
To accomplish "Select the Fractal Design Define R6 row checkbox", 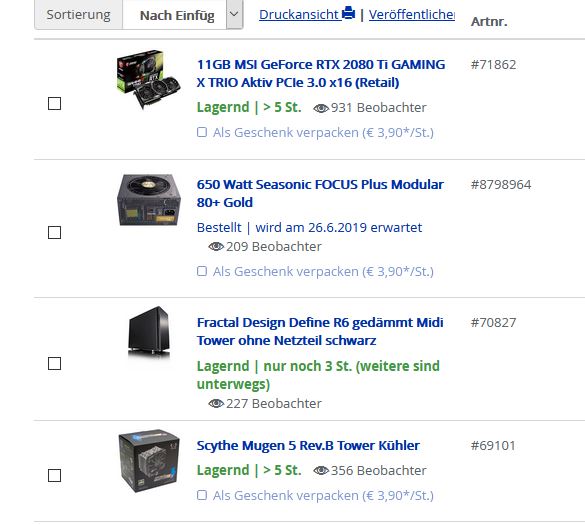I will (x=54, y=363).
